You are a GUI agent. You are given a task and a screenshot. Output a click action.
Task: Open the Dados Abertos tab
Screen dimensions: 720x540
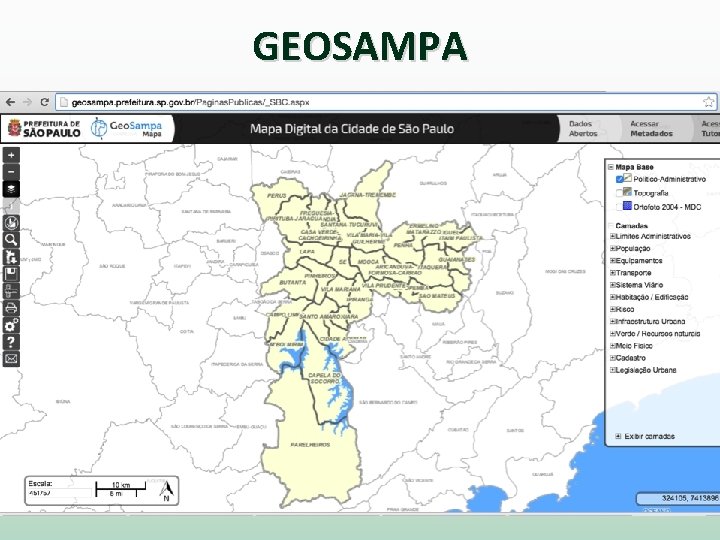[x=583, y=129]
